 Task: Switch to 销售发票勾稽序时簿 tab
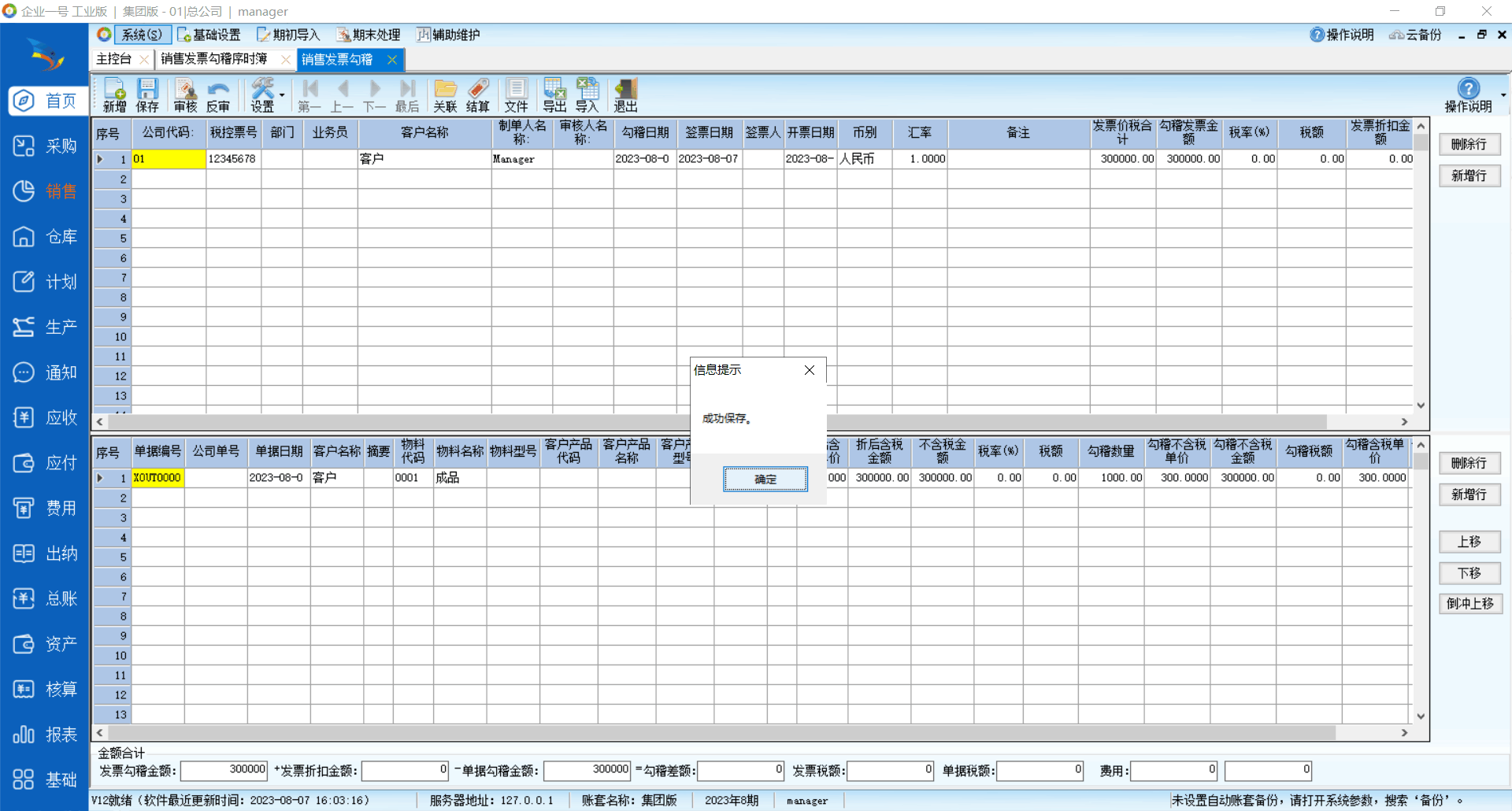click(x=214, y=59)
